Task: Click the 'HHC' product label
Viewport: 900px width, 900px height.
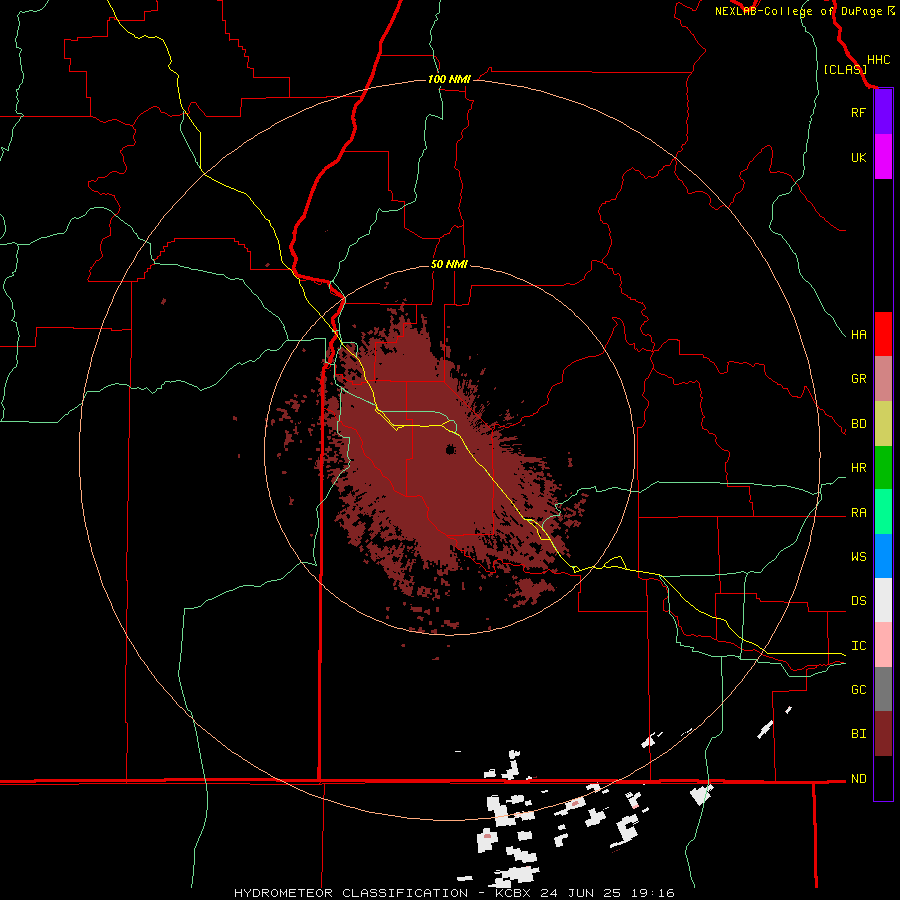Action: tap(879, 60)
